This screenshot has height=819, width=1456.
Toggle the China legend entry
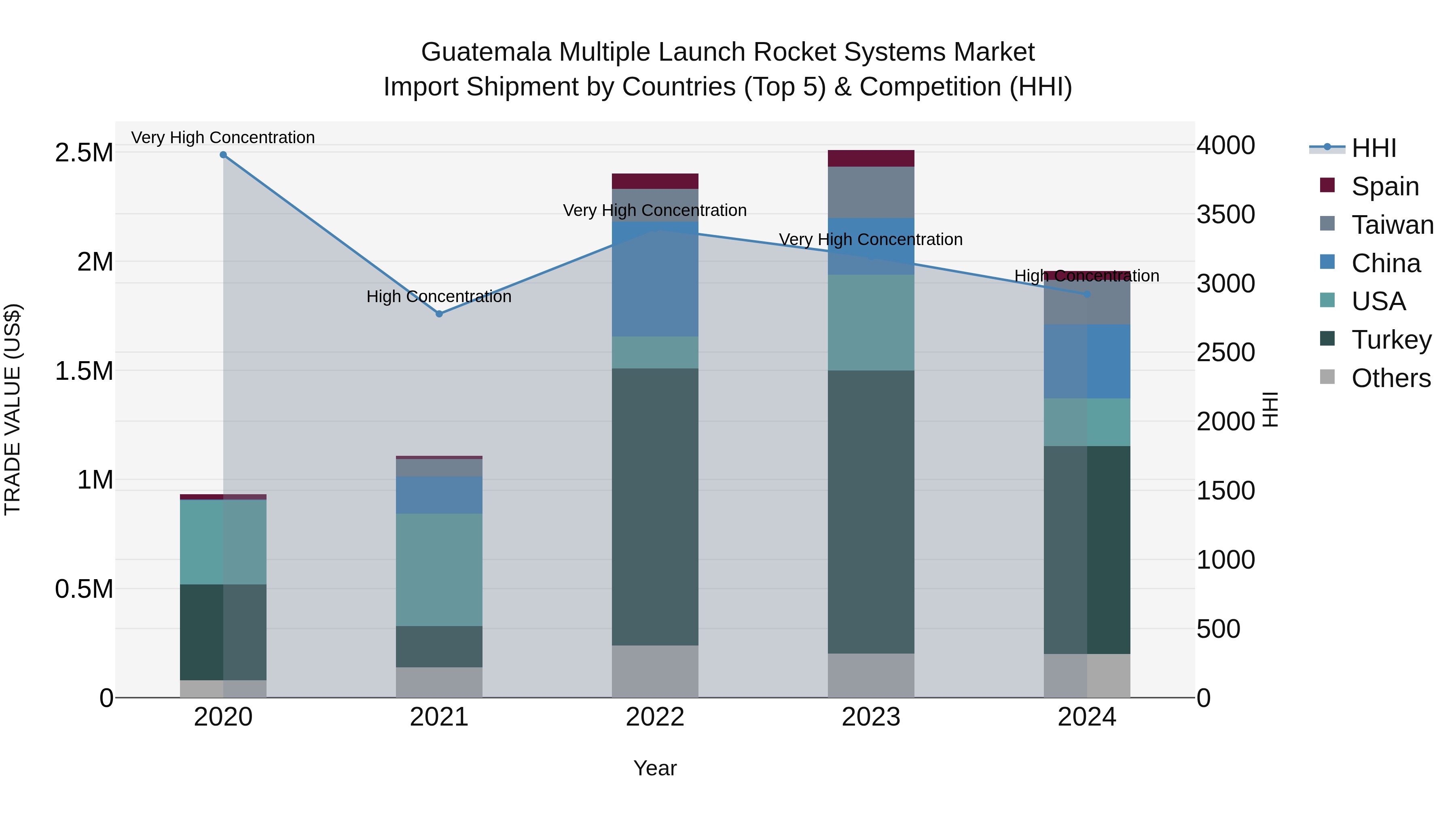pyautogui.click(x=1370, y=263)
